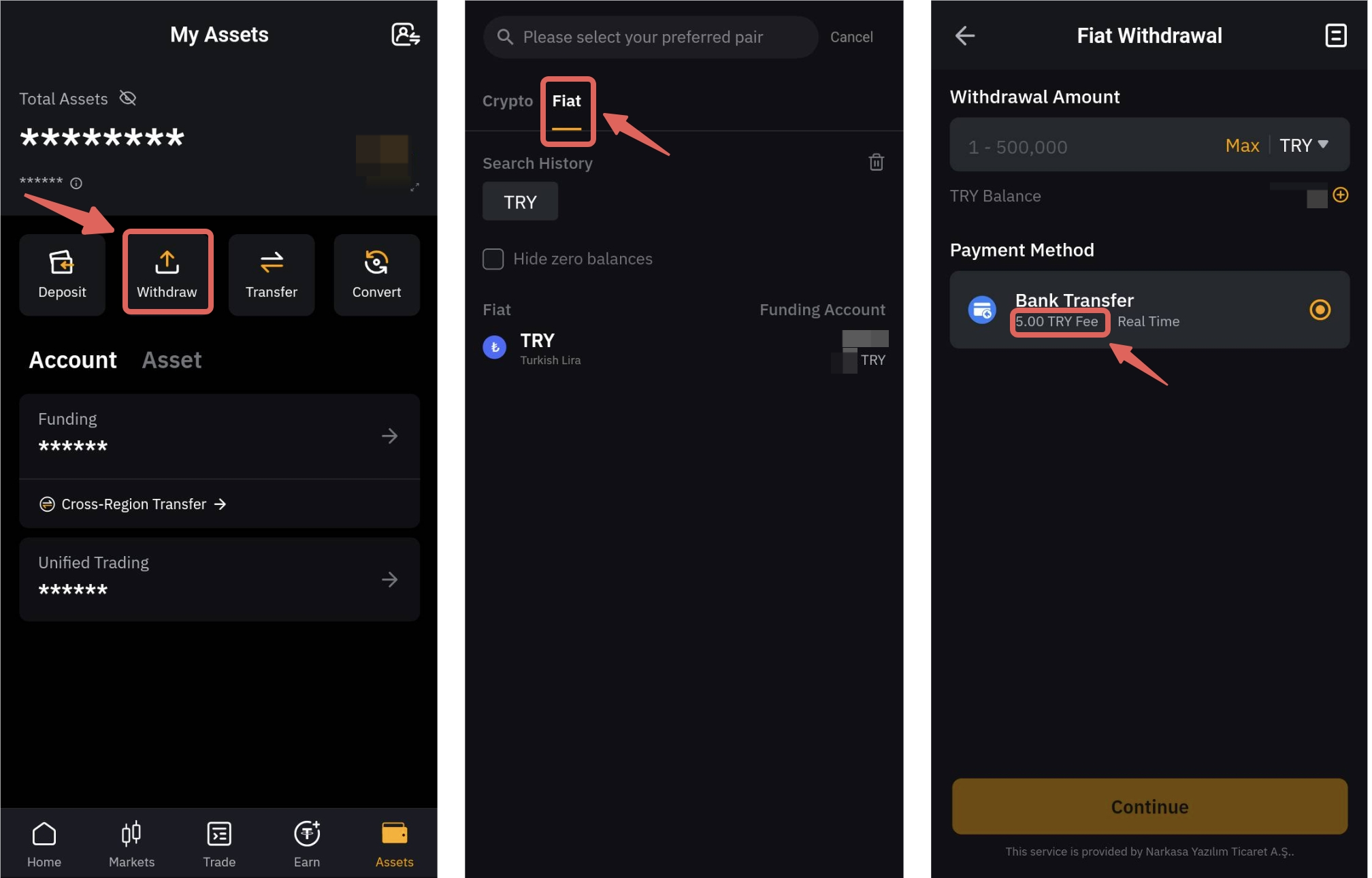Toggle Total Assets visibility eye
Screen dimensions: 1372x878
pos(128,99)
